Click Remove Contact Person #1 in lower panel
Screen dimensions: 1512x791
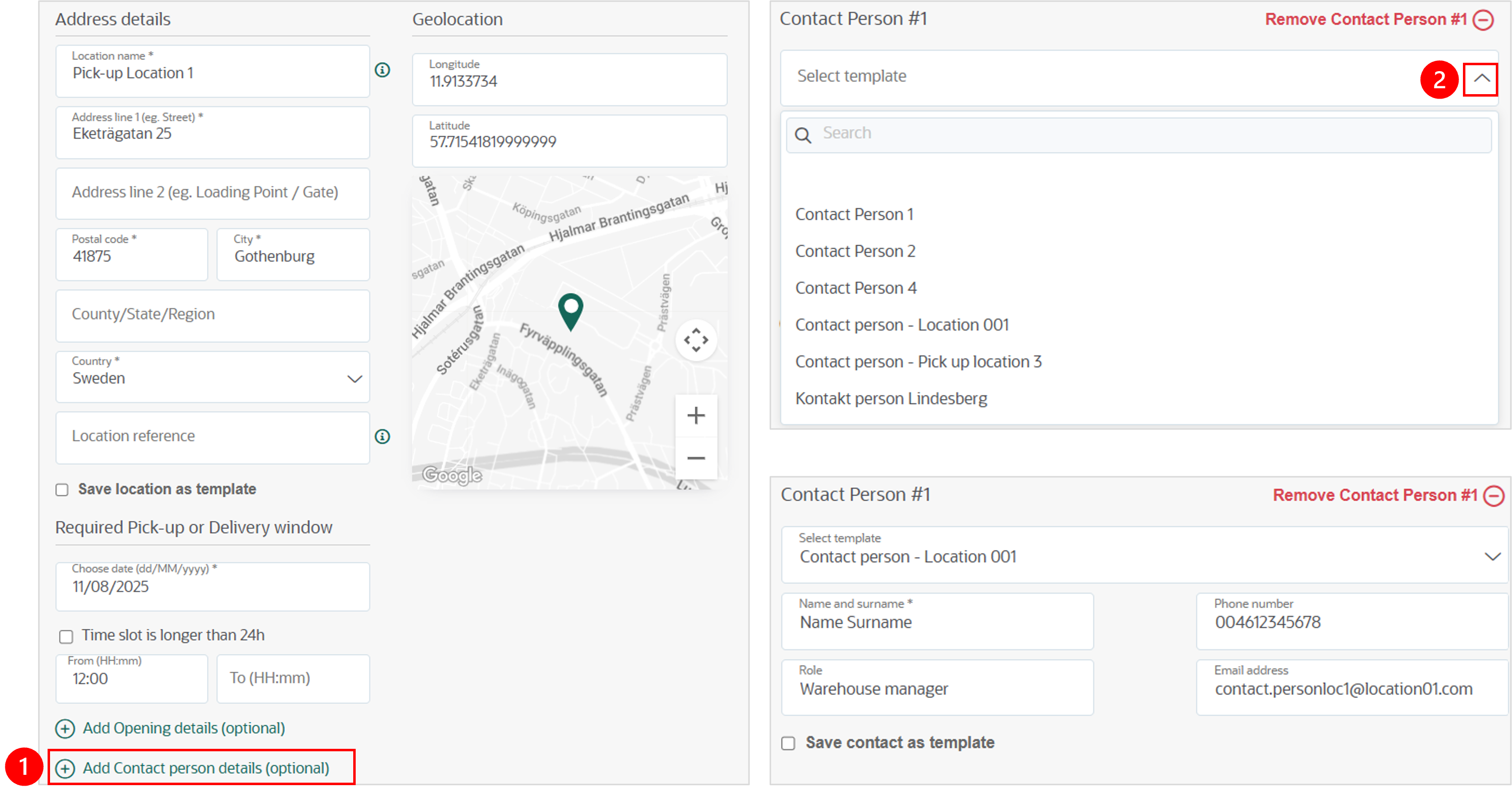1375,495
